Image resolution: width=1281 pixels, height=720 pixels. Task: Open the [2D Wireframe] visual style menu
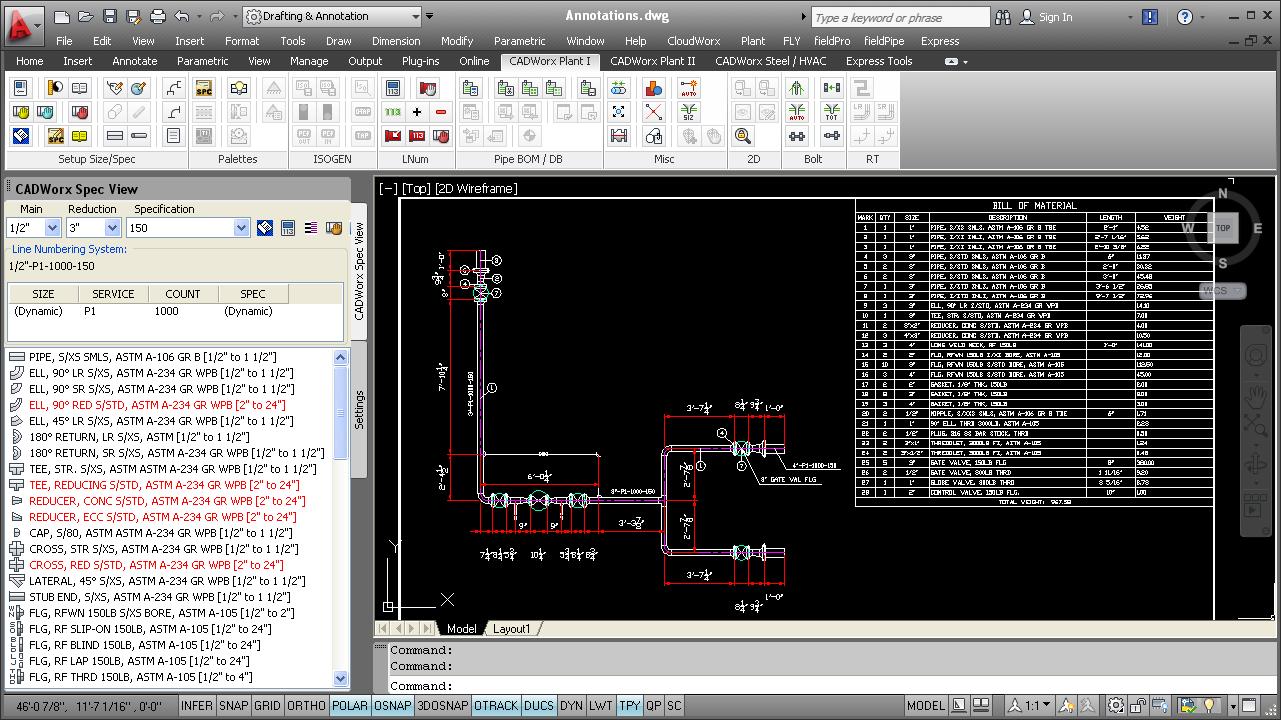point(475,188)
